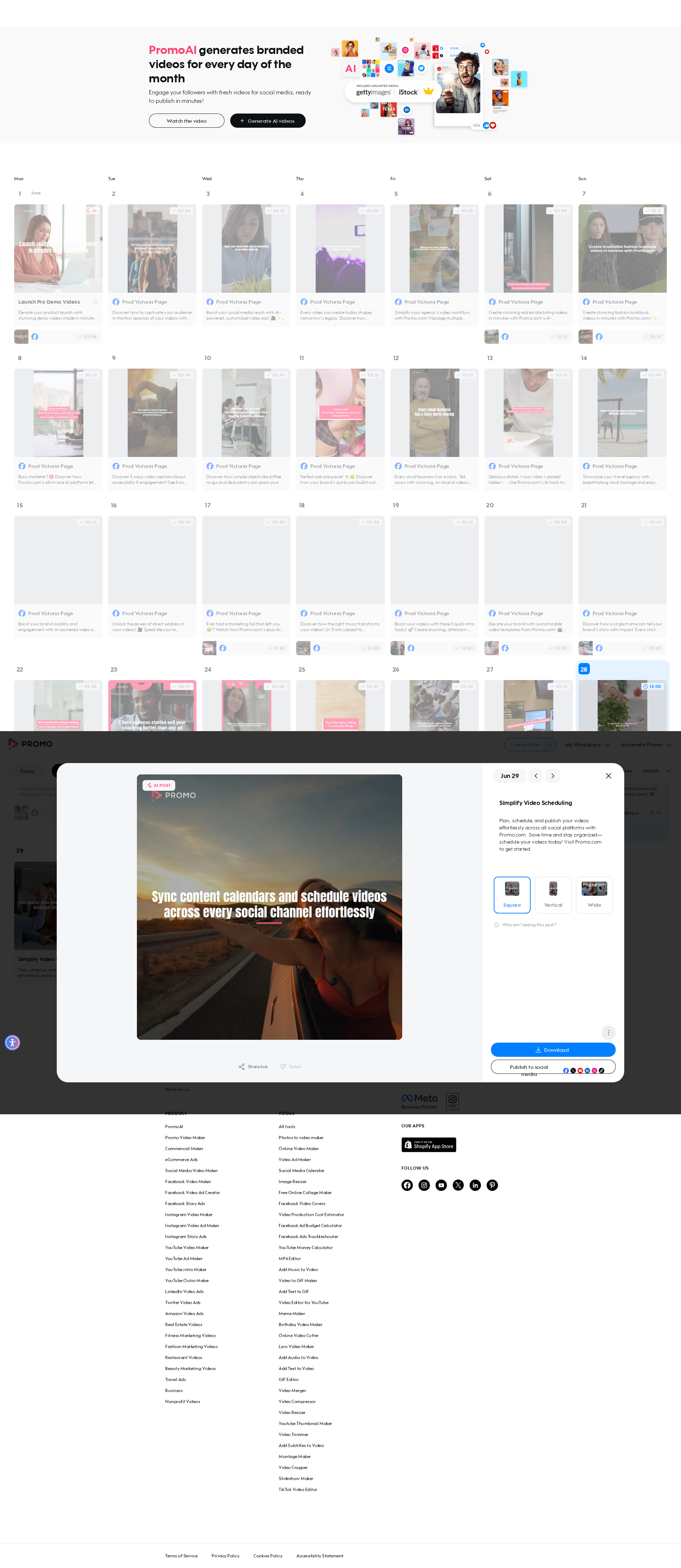Click the Jun 29 date button
Screen dimensions: 681x1568
509,775
